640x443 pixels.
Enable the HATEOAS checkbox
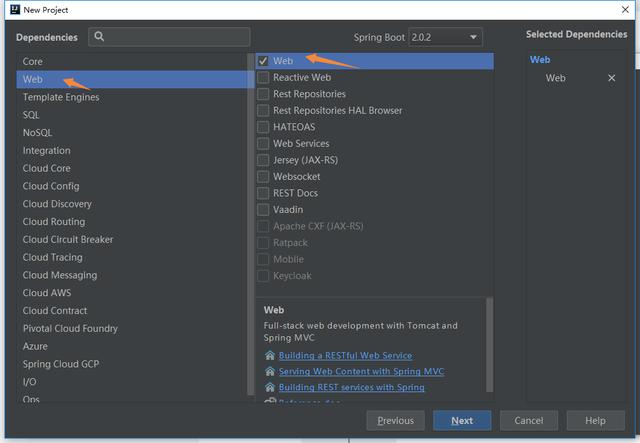263,127
